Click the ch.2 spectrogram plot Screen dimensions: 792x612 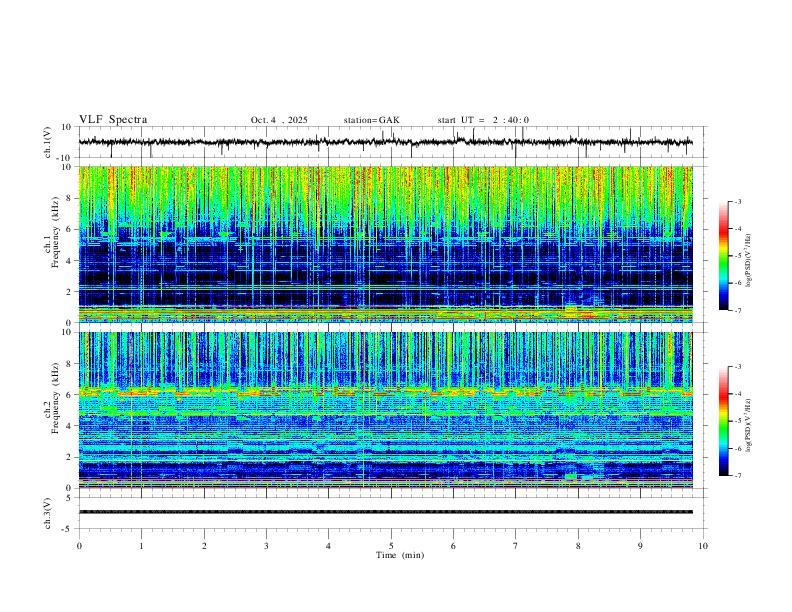tap(385, 410)
